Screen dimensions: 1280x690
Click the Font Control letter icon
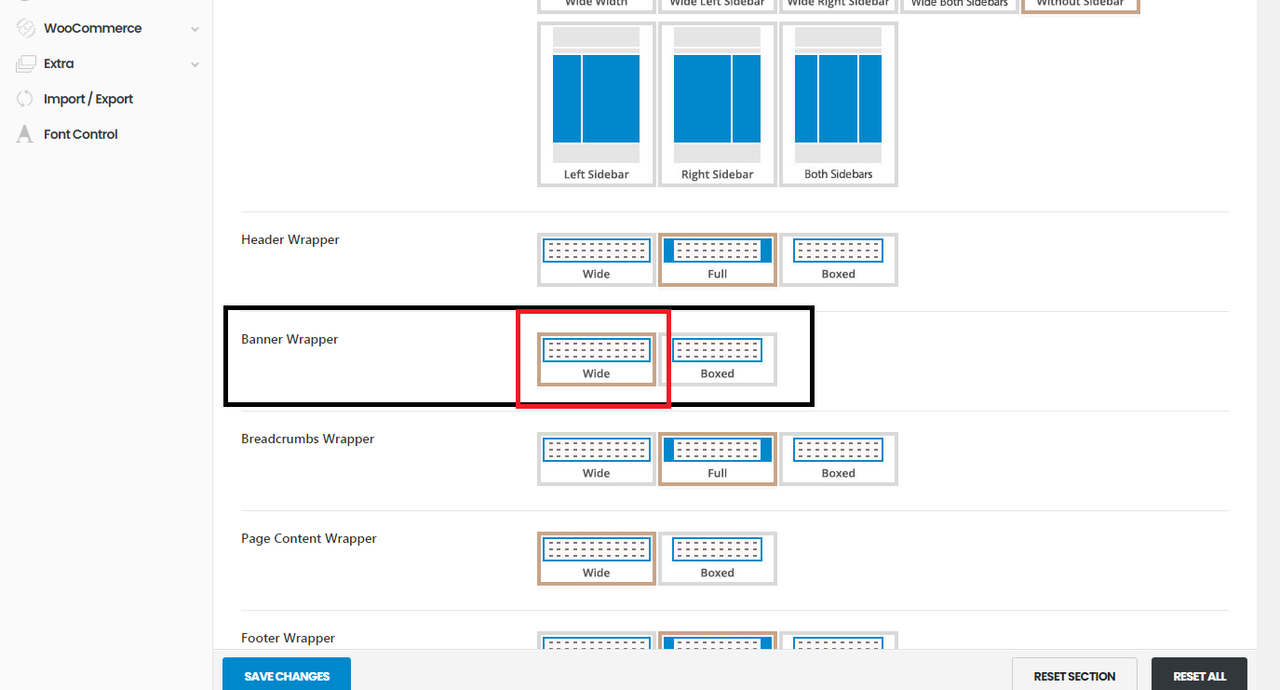click(x=26, y=134)
